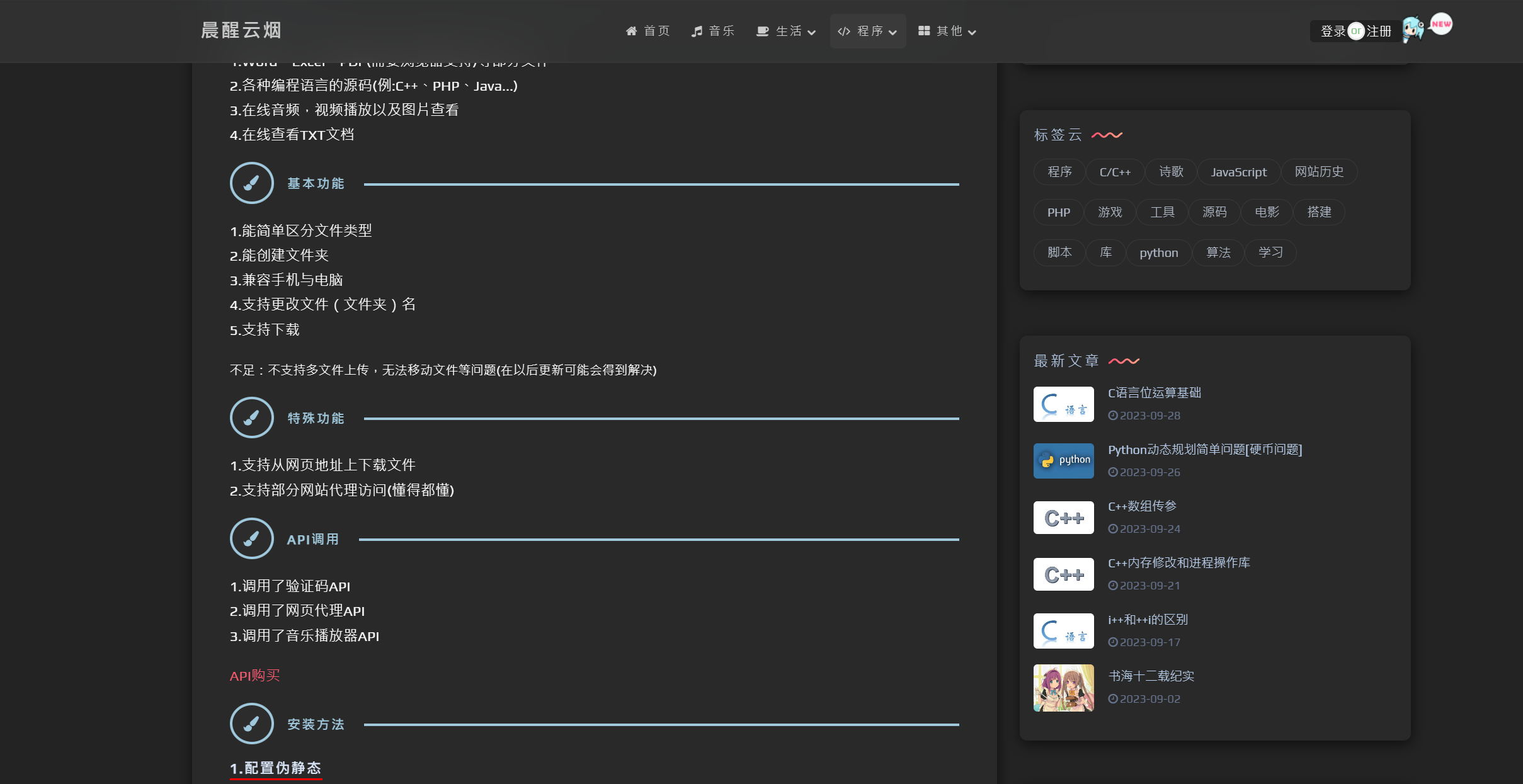The height and width of the screenshot is (784, 1523).
Task: Open article Python动态规划简单问题[硬币问题]
Action: tap(1205, 450)
